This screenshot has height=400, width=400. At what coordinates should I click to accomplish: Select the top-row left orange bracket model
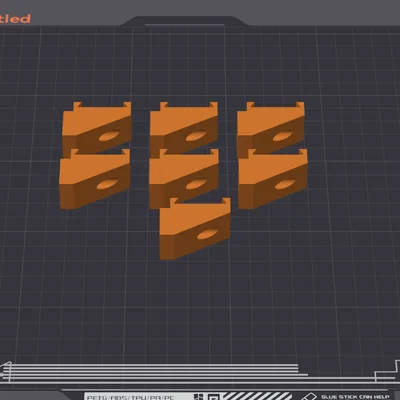point(97,128)
